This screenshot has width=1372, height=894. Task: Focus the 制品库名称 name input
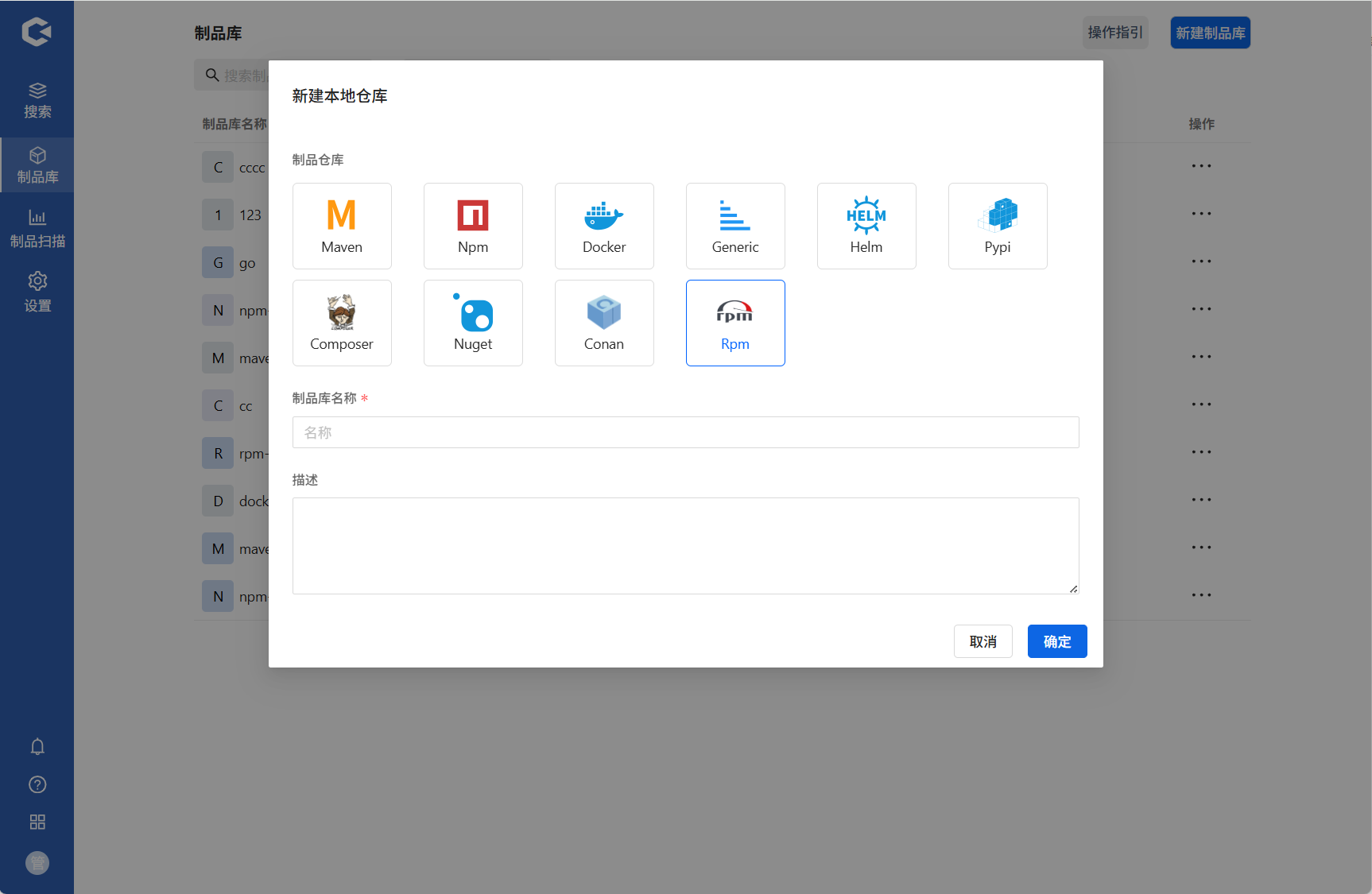(686, 432)
